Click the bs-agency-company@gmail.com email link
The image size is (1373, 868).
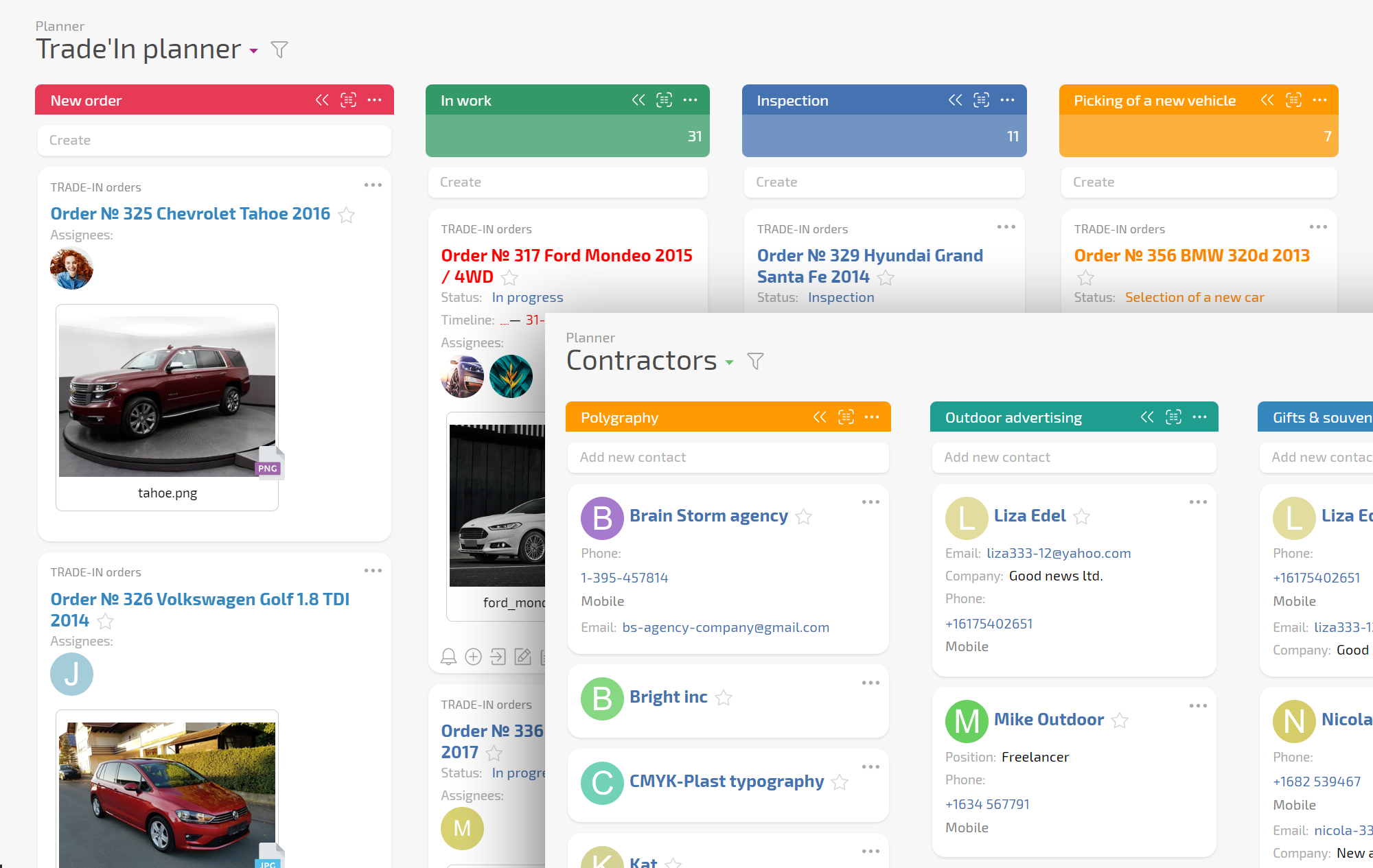tap(726, 627)
